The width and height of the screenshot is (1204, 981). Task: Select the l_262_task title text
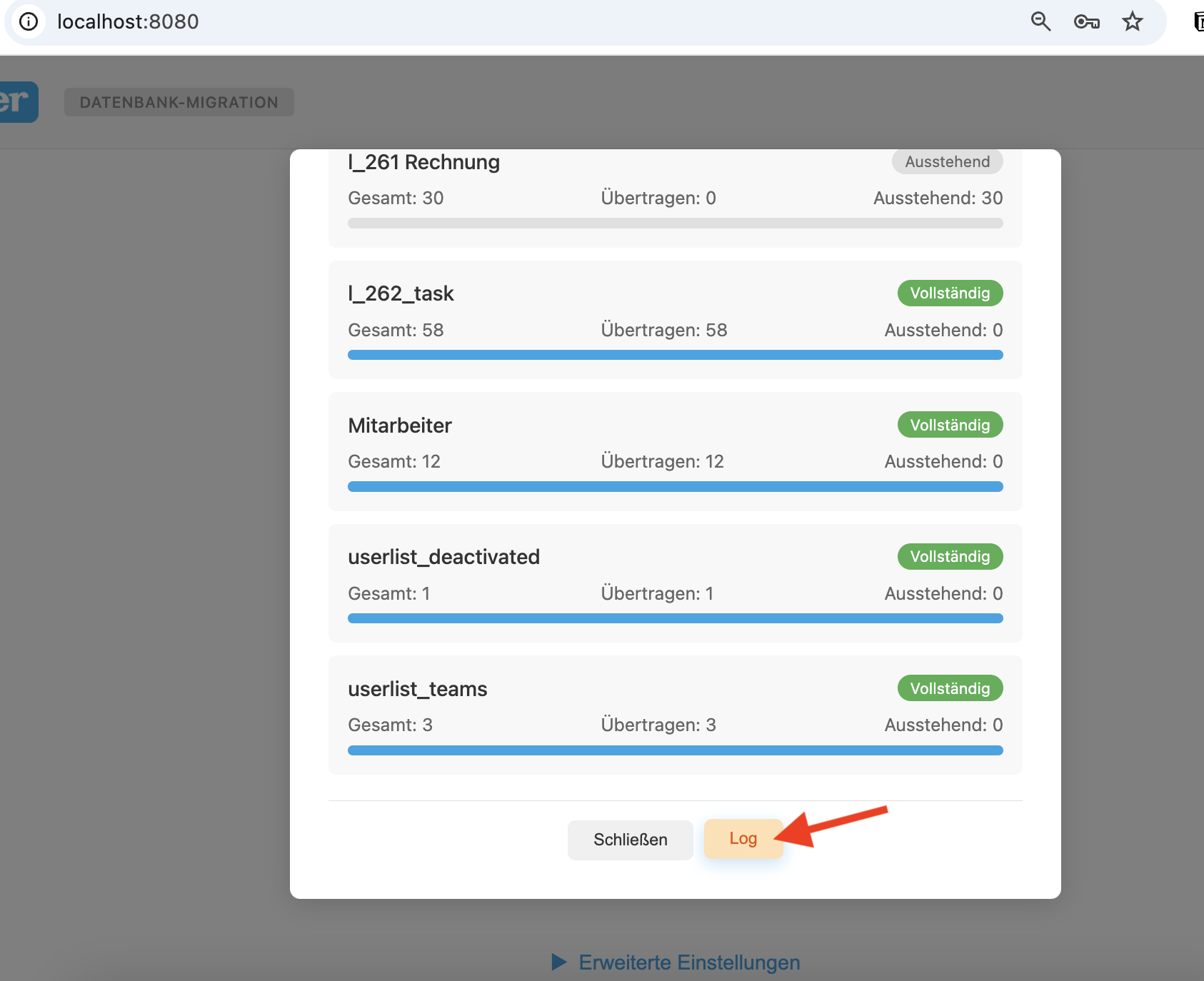(401, 293)
